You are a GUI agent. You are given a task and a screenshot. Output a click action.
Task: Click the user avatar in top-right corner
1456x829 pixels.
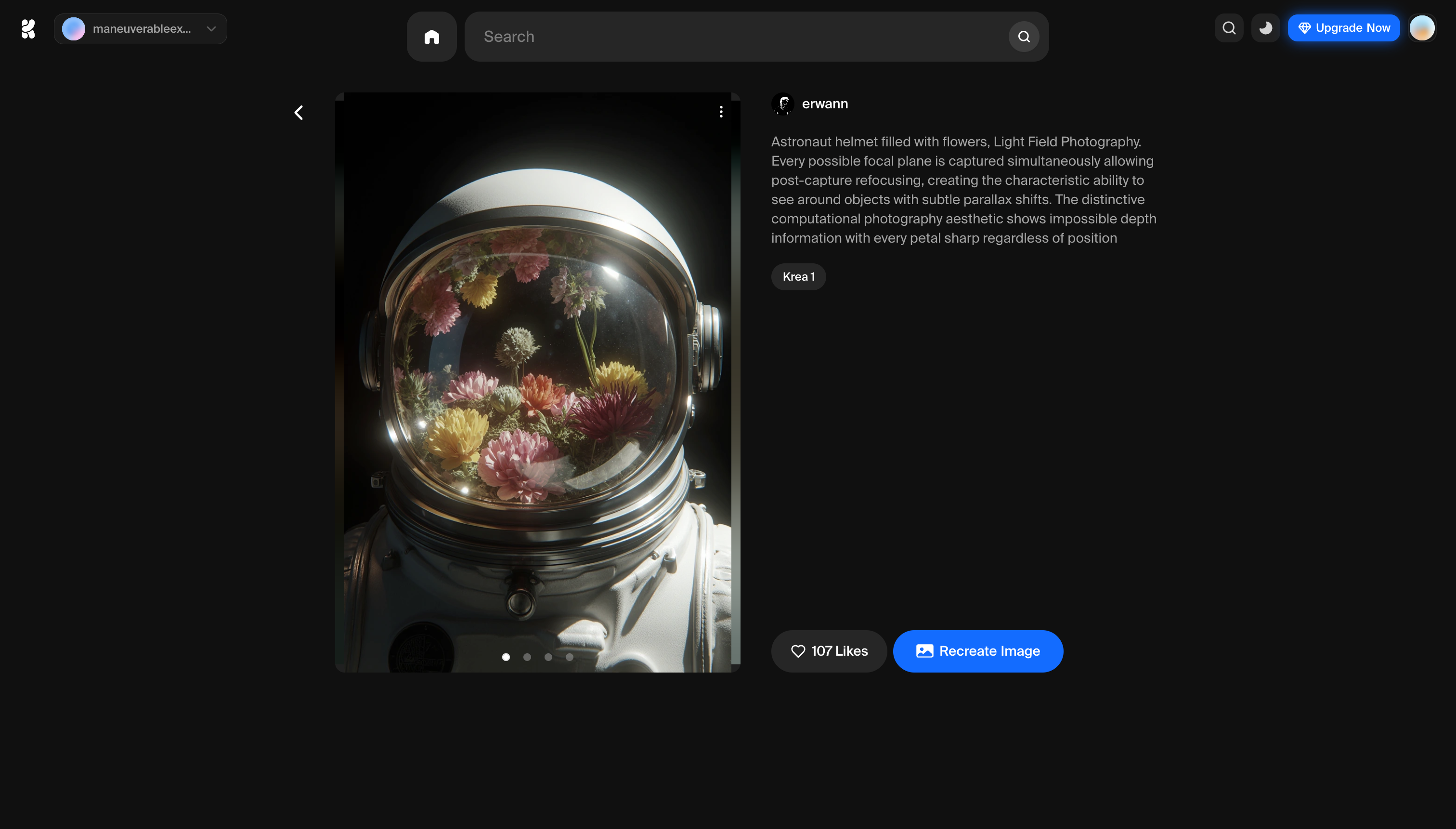1422,28
